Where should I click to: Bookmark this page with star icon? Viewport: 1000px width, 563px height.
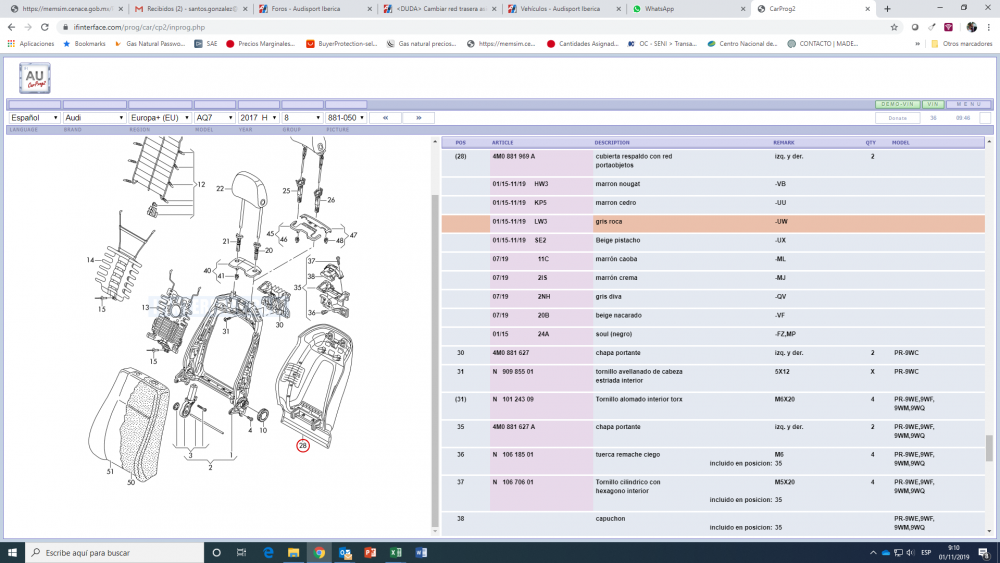894,27
